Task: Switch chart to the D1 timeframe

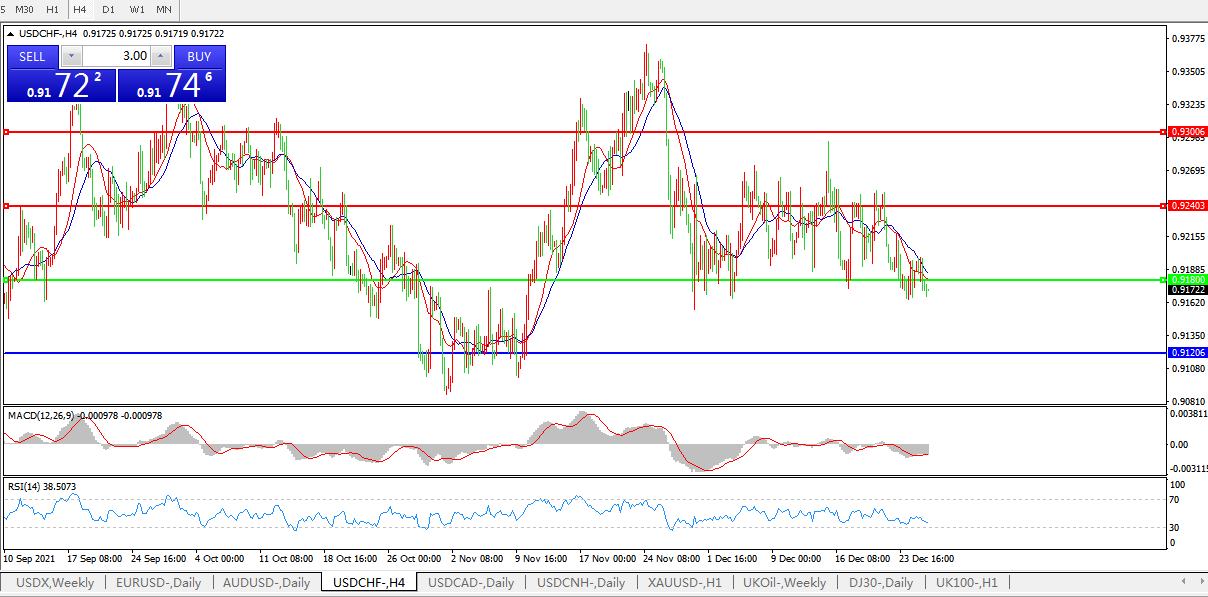Action: [108, 9]
